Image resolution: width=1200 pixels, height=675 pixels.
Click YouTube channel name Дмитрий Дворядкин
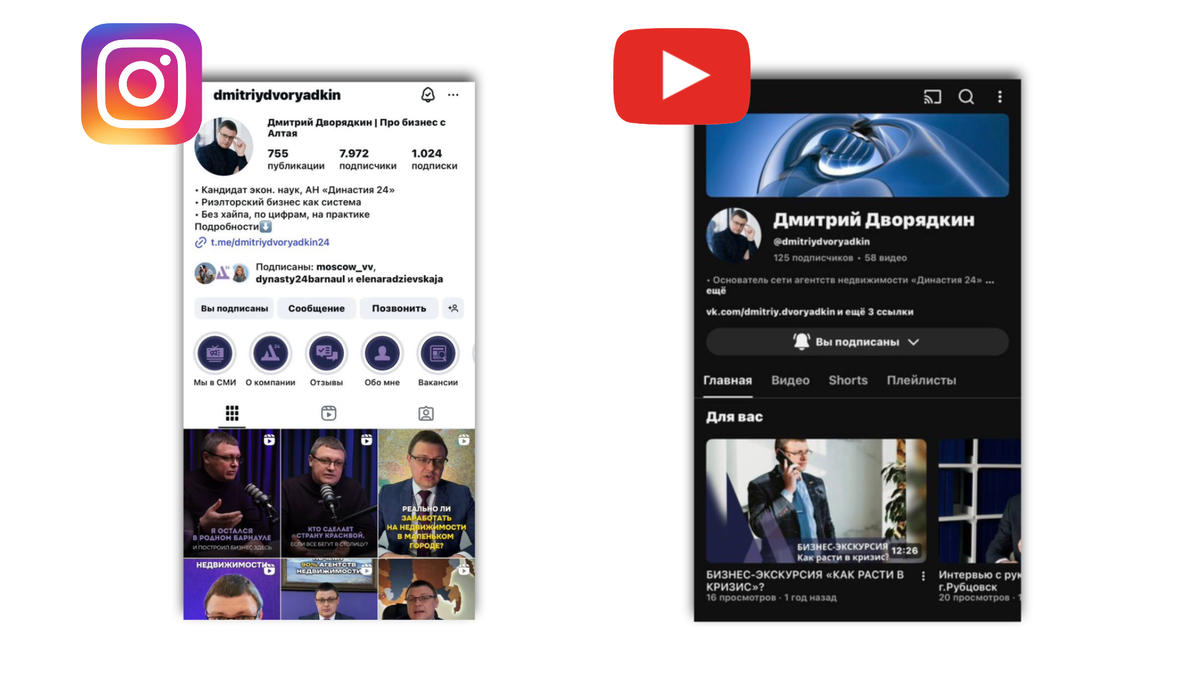click(873, 220)
